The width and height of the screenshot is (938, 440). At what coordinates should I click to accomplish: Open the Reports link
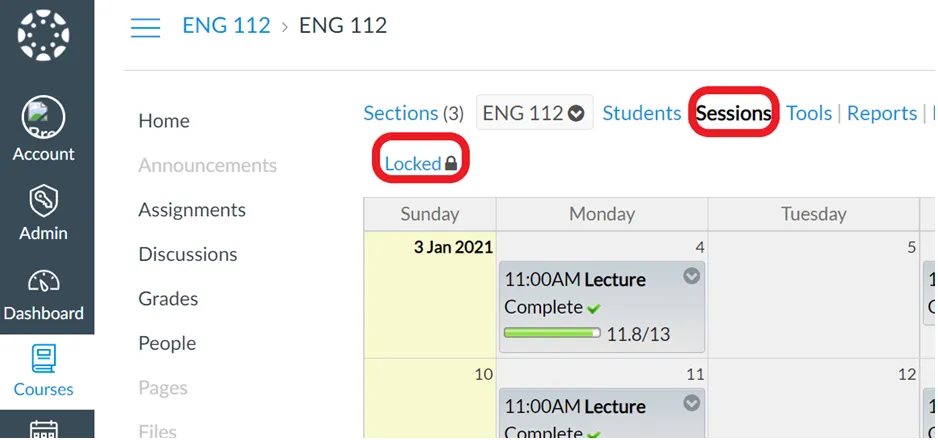click(882, 113)
